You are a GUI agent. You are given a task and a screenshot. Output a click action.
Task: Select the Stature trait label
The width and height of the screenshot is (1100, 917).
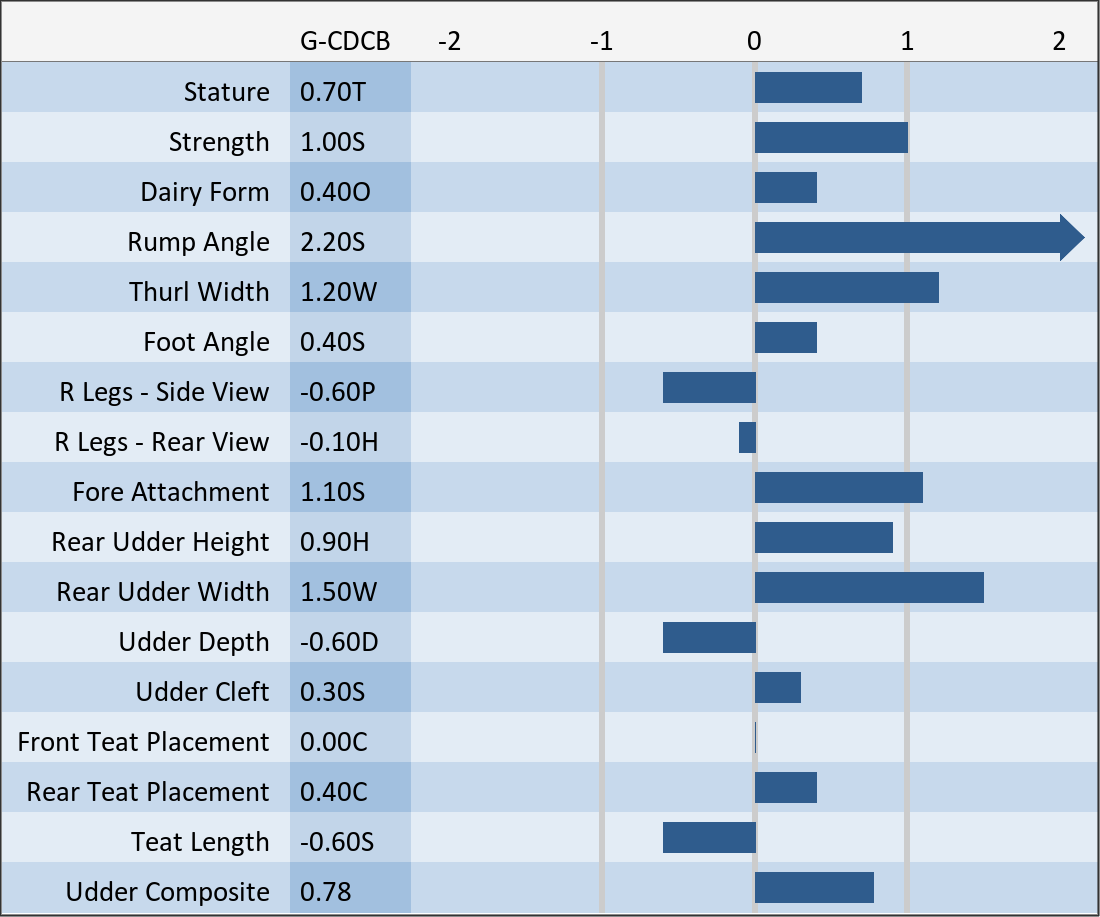tap(227, 92)
